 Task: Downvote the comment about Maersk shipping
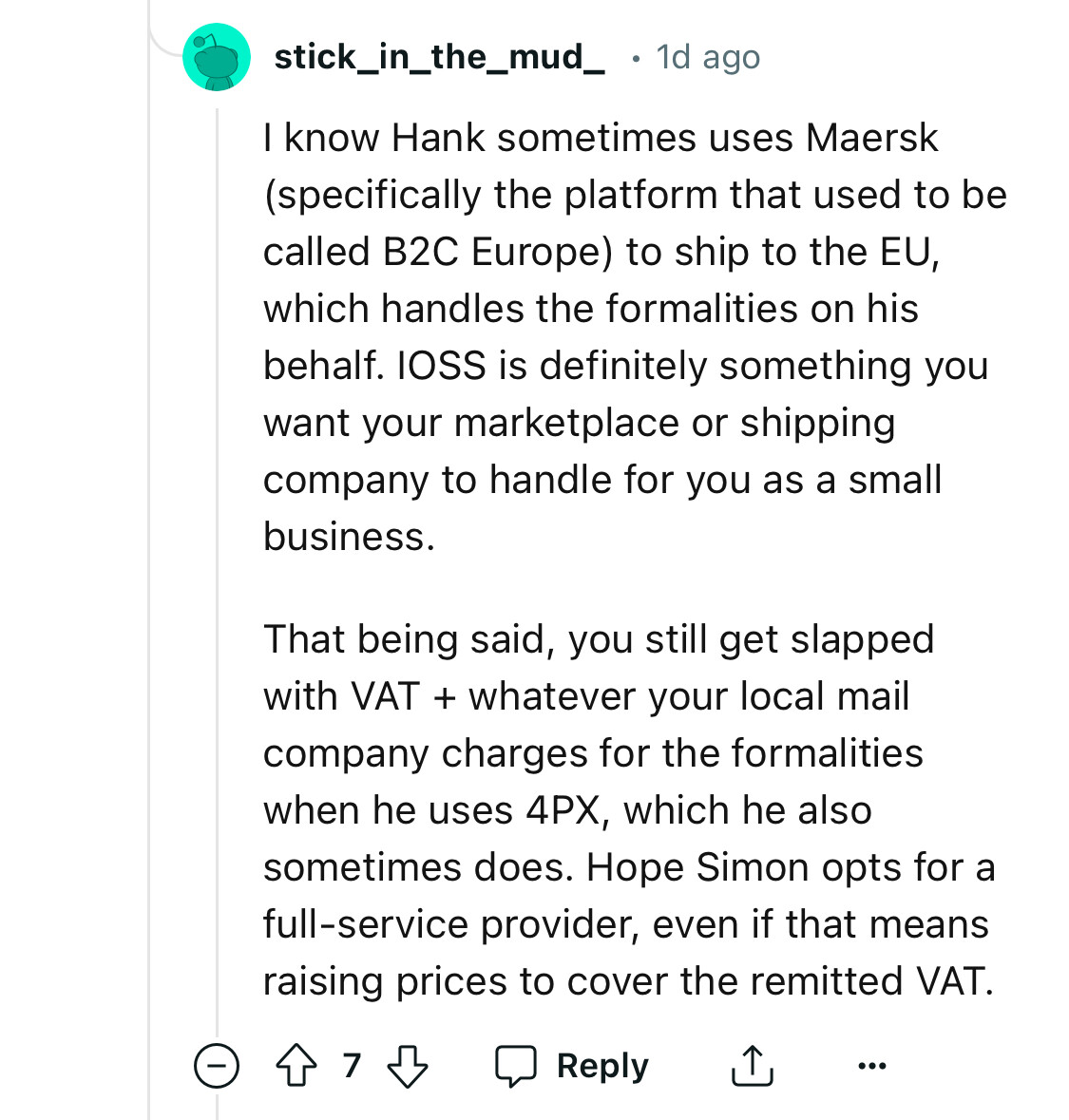click(x=409, y=1066)
